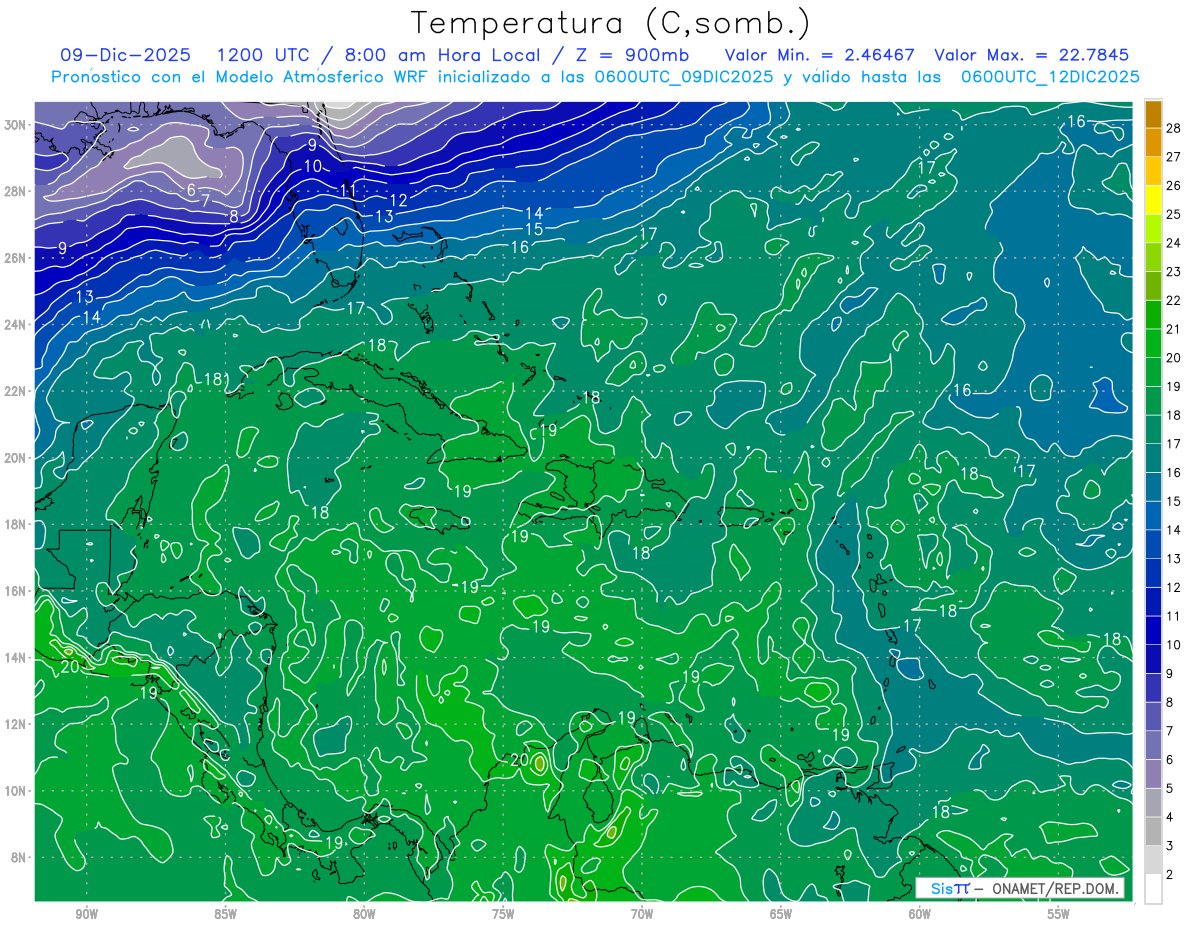Screen dimensions: 1200x927
Task: Click the '22N' latitude label
Action: [17, 391]
